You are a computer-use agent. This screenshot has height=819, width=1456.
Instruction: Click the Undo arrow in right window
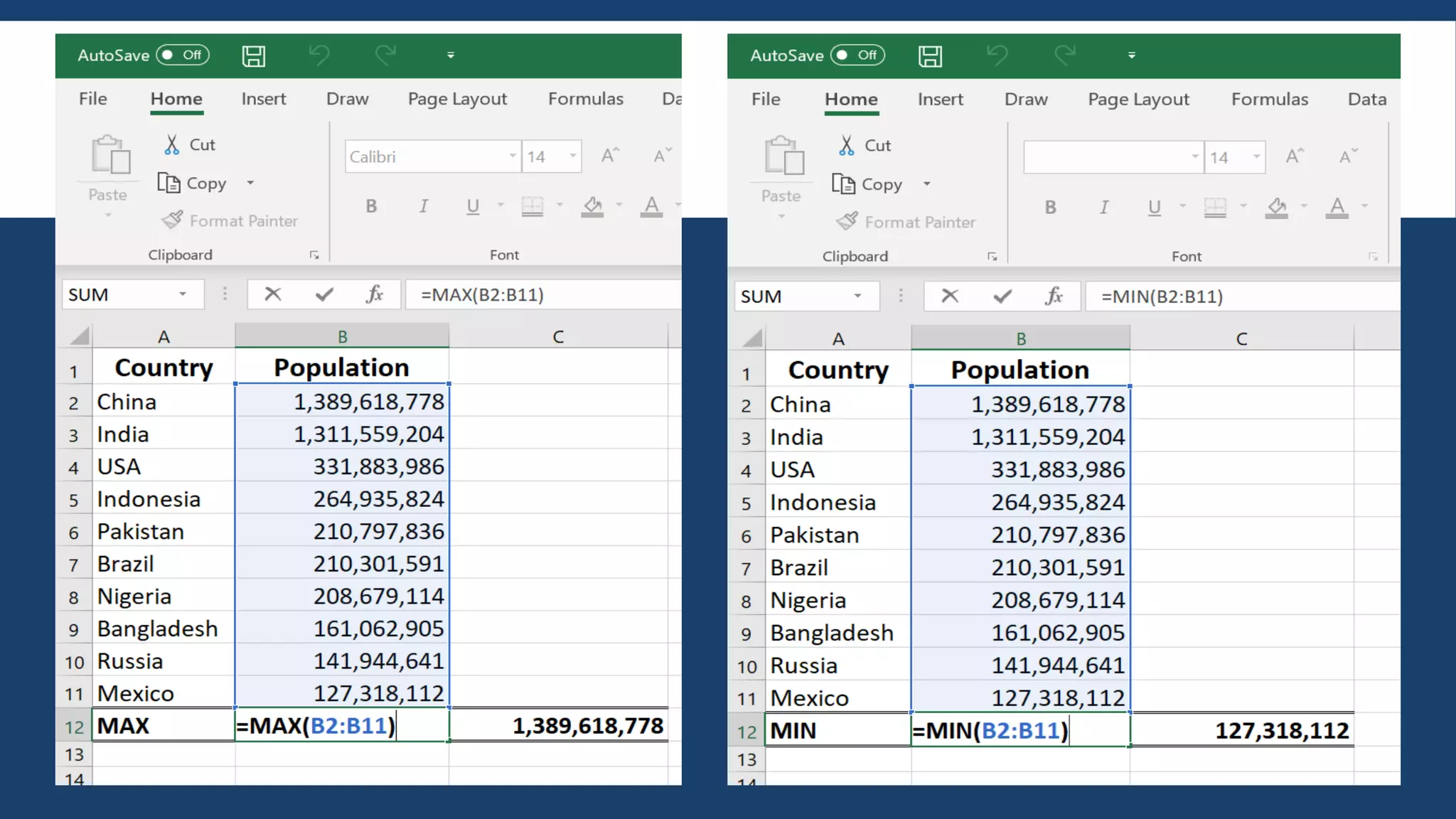[997, 55]
